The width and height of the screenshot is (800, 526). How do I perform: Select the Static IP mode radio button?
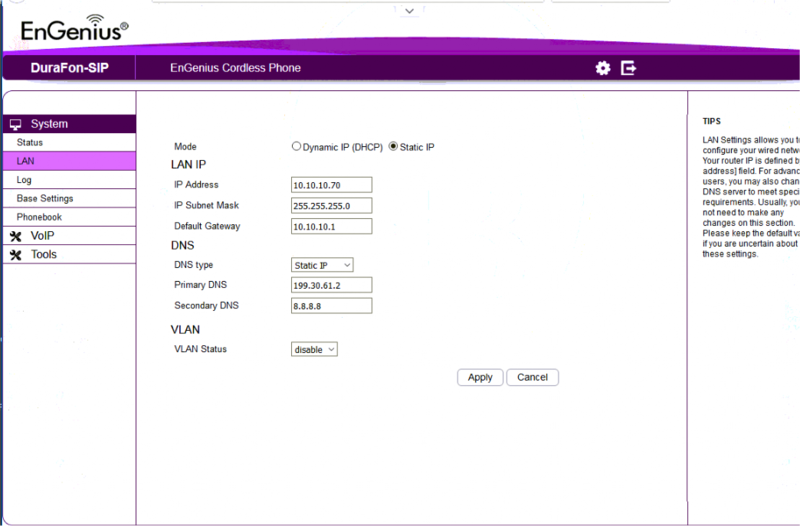(x=393, y=146)
